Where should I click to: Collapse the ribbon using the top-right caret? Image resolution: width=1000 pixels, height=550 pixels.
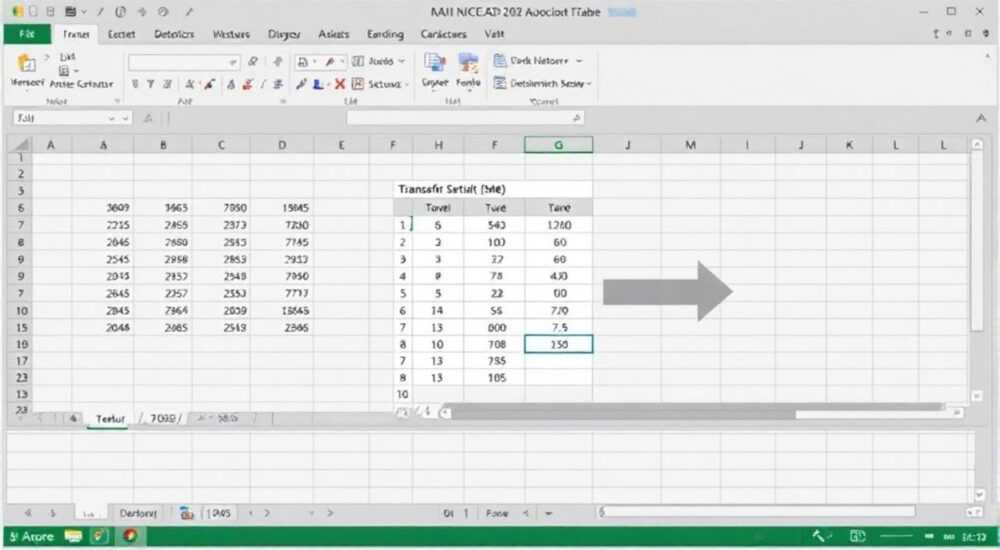click(987, 57)
